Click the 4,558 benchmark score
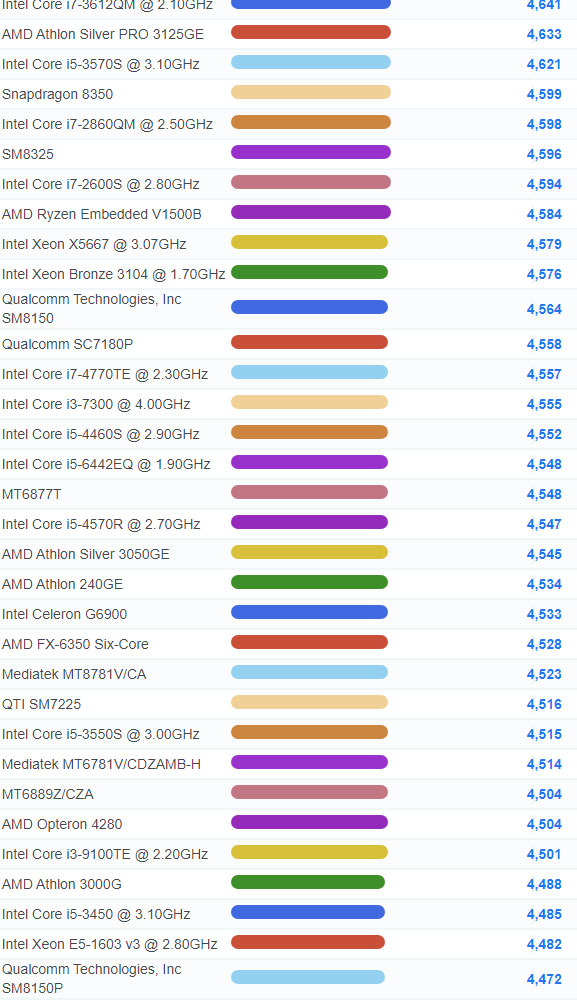The height and width of the screenshot is (1000, 577). (x=544, y=344)
